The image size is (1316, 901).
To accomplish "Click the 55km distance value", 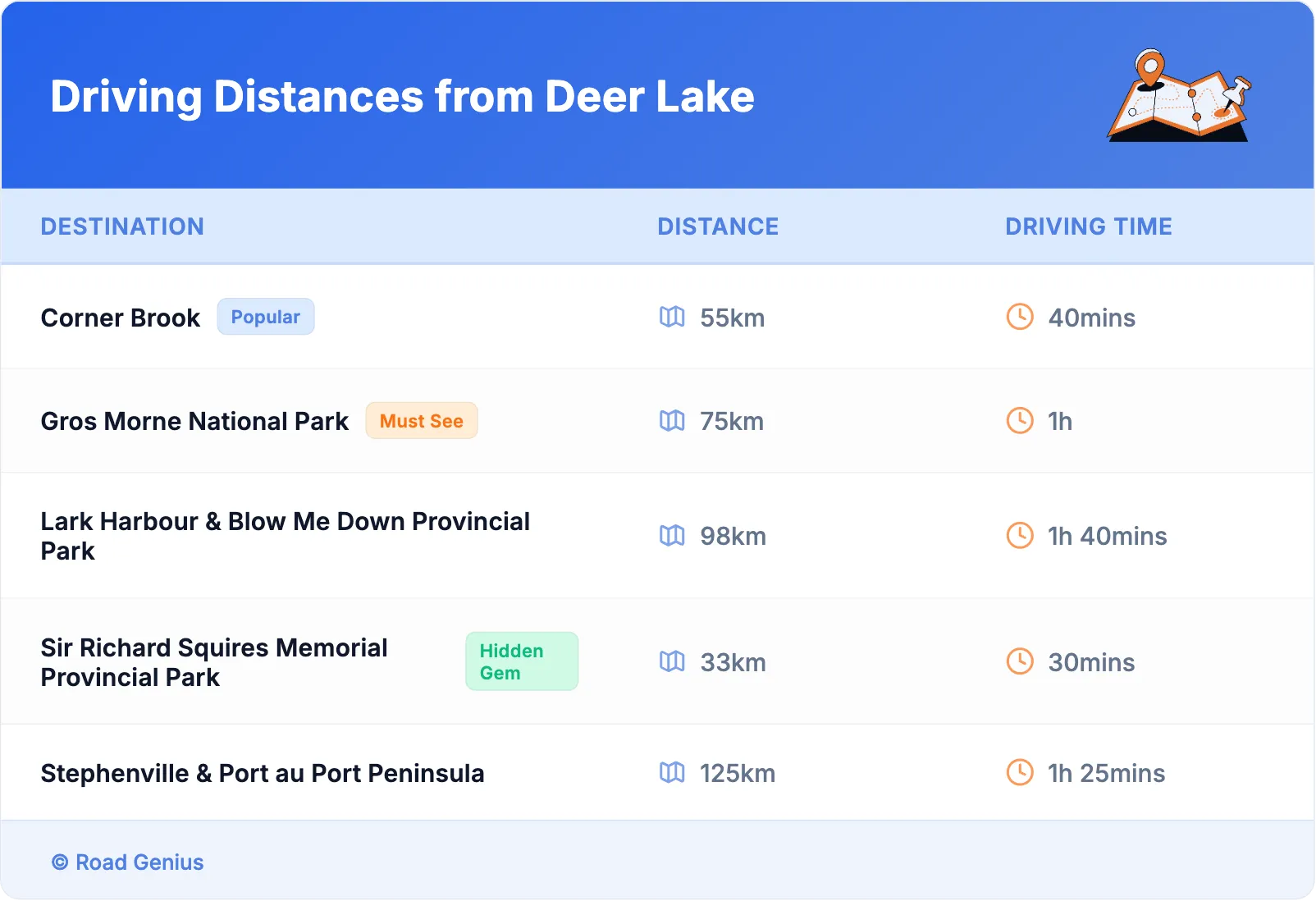I will (x=733, y=318).
